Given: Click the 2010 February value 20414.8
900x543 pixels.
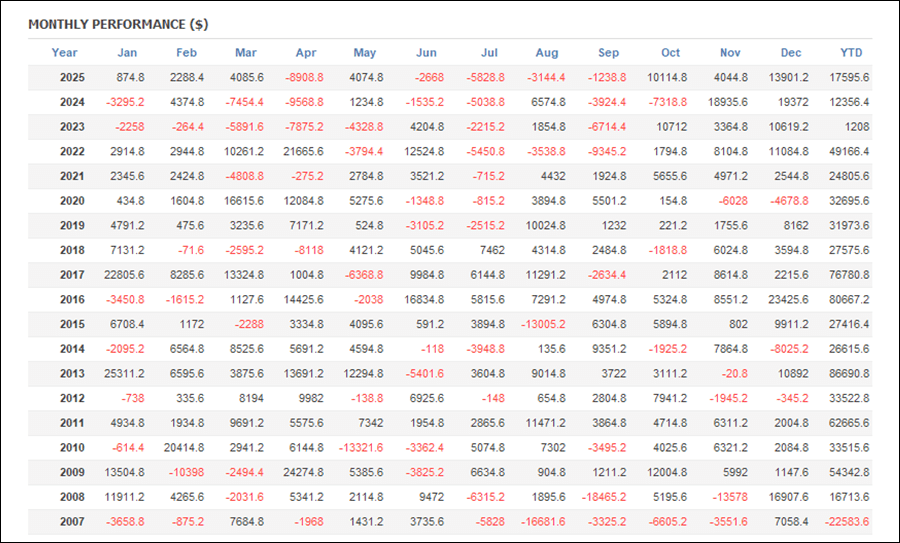Looking at the screenshot, I should tap(180, 448).
